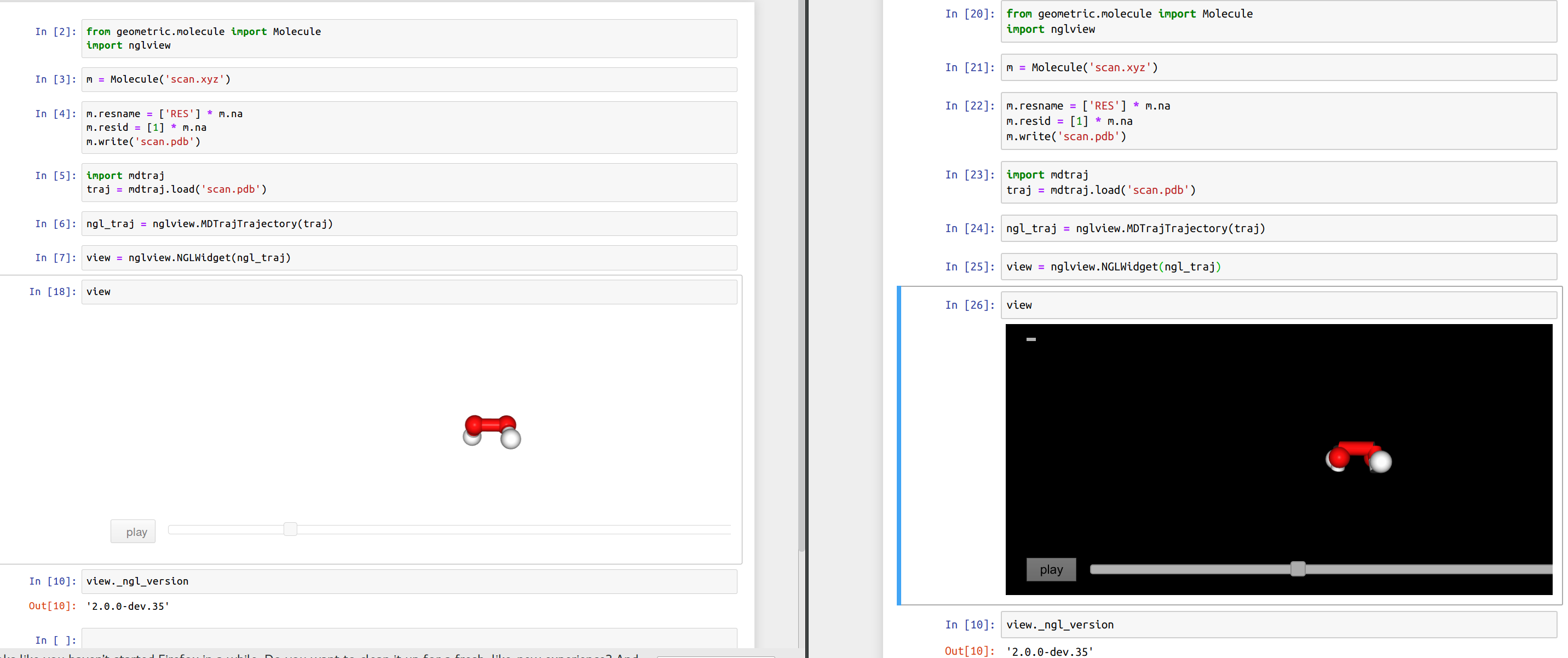Click cell In [3] loading scan.xyz
Image resolution: width=1568 pixels, height=658 pixels.
tap(408, 79)
